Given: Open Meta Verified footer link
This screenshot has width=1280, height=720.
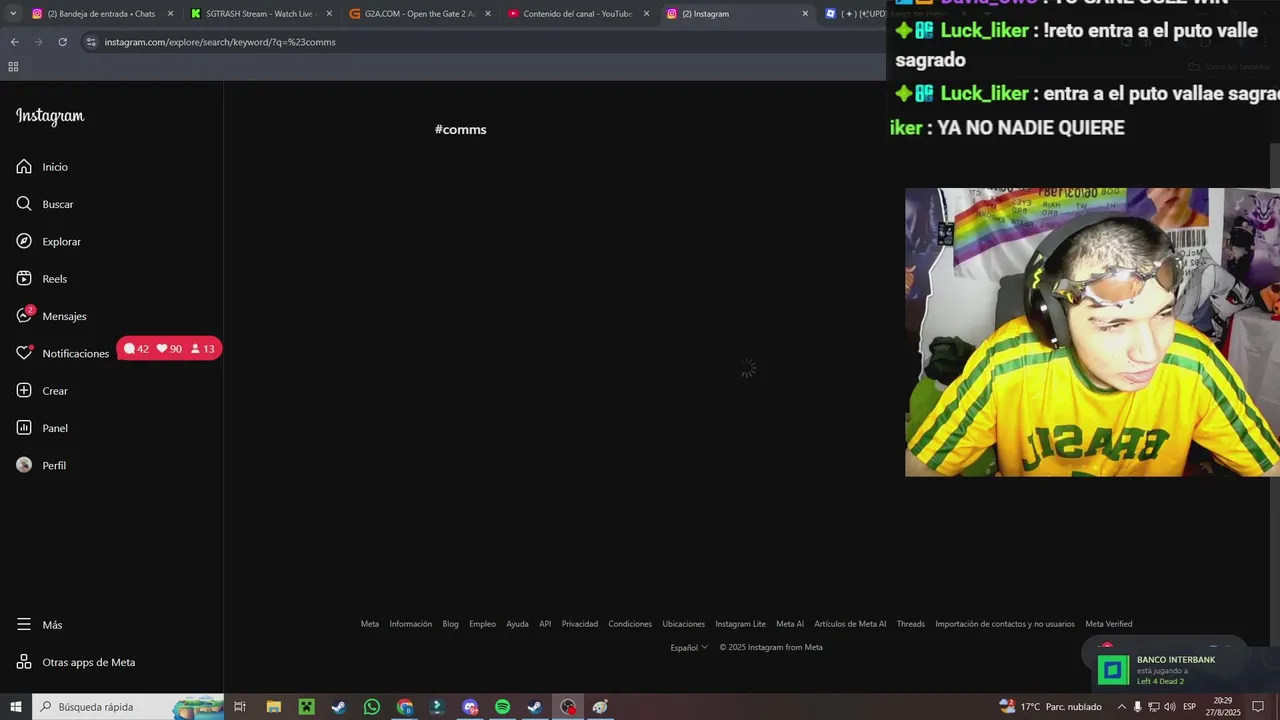Looking at the screenshot, I should [1109, 624].
